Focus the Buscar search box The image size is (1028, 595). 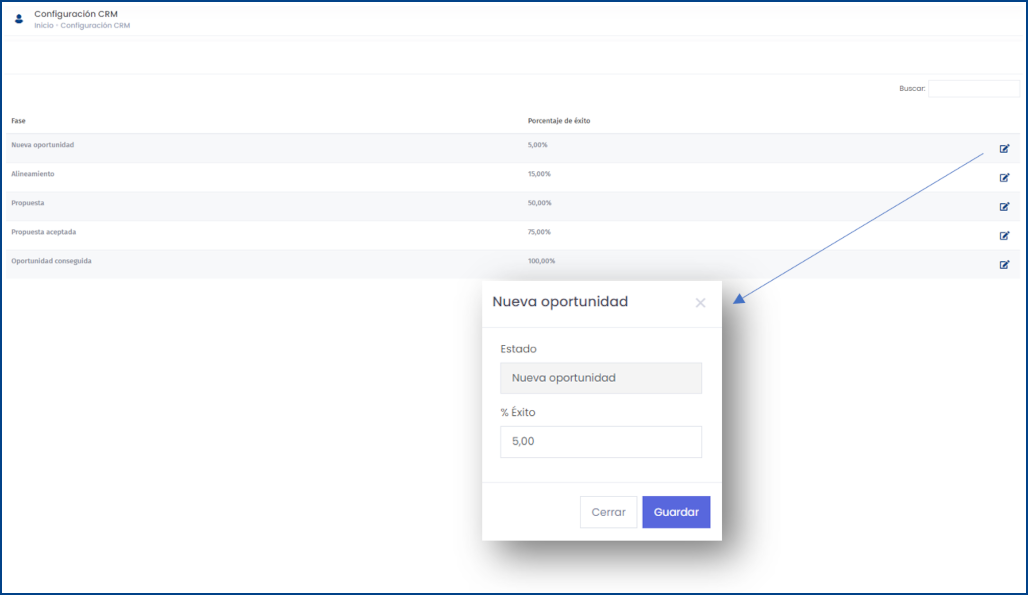974,88
